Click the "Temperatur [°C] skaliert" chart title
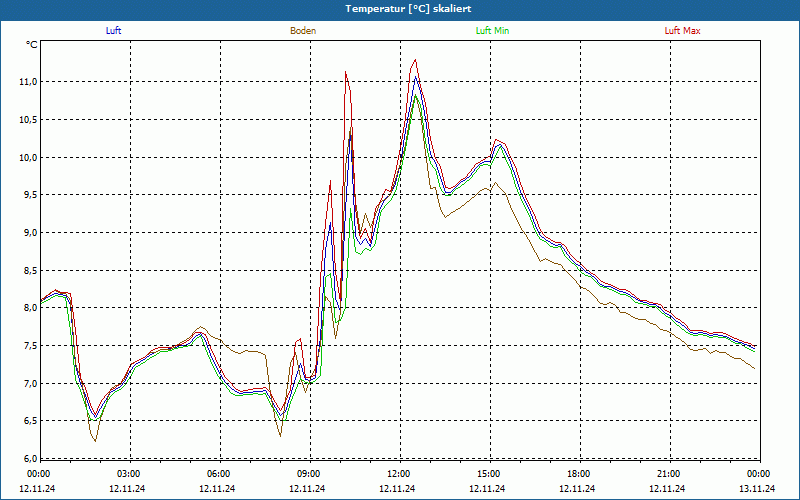800x500 pixels. coord(400,8)
